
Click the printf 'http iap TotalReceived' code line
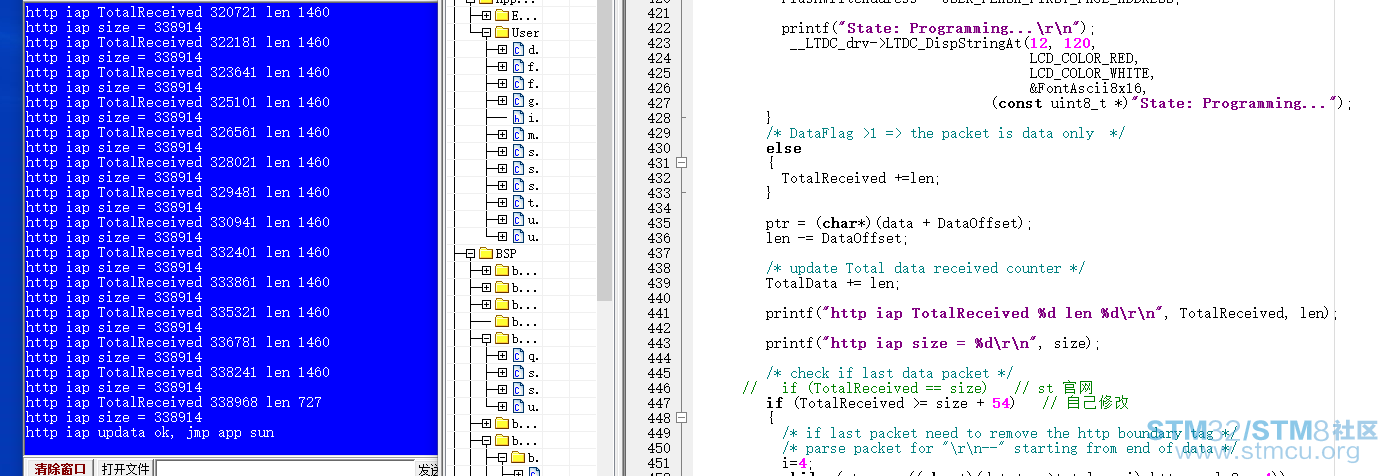[x=1051, y=313]
